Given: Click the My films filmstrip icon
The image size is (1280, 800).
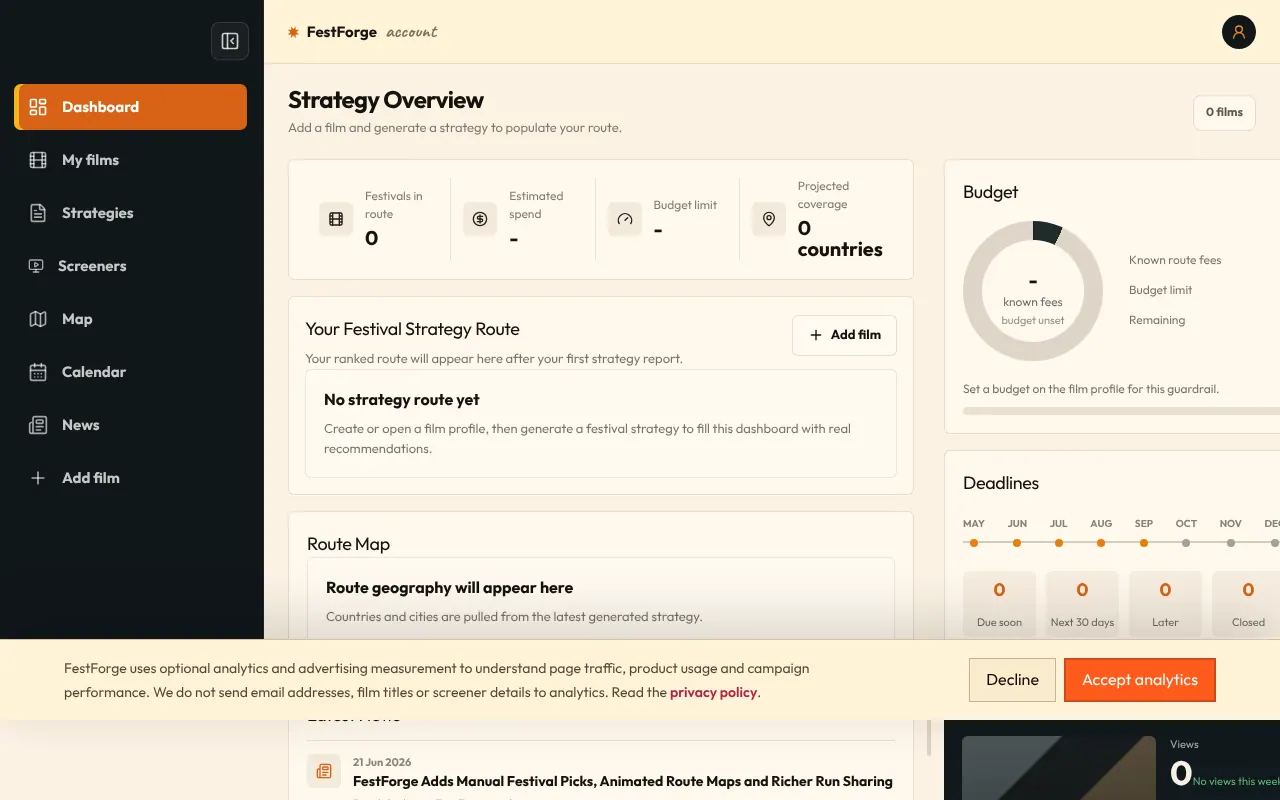Looking at the screenshot, I should (x=38, y=160).
